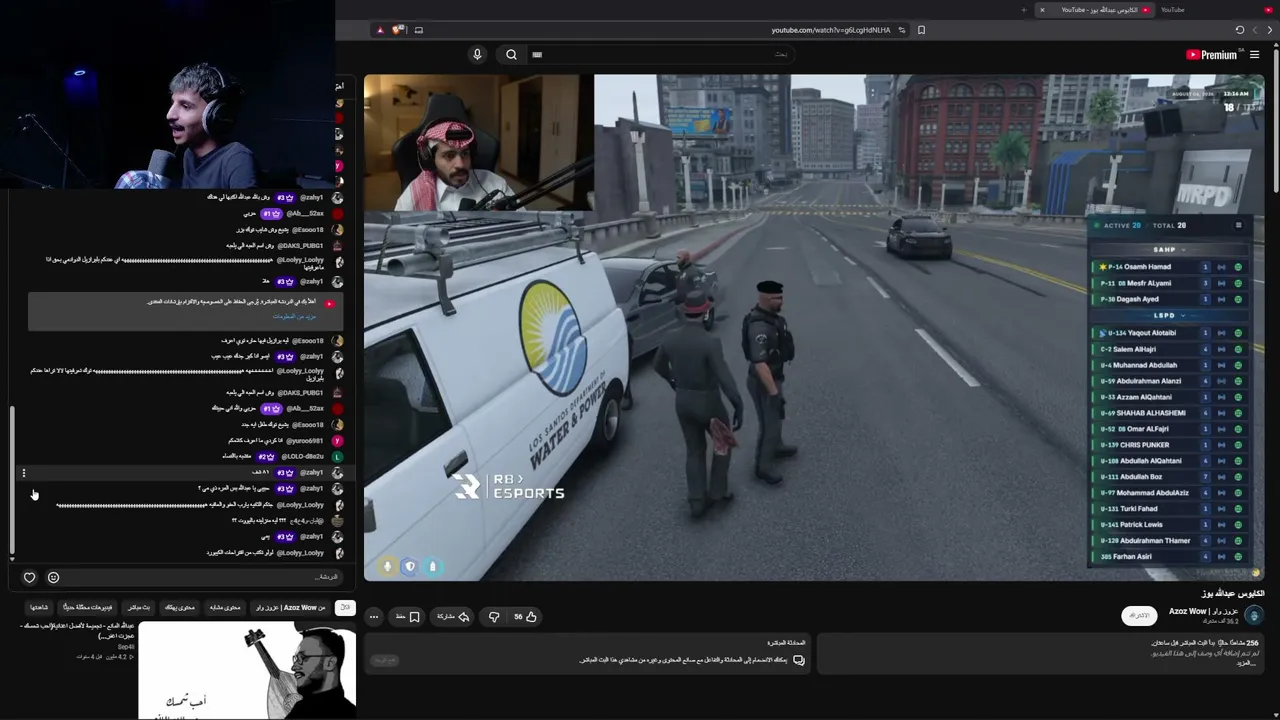Share the video using the arrow button

pos(453,617)
